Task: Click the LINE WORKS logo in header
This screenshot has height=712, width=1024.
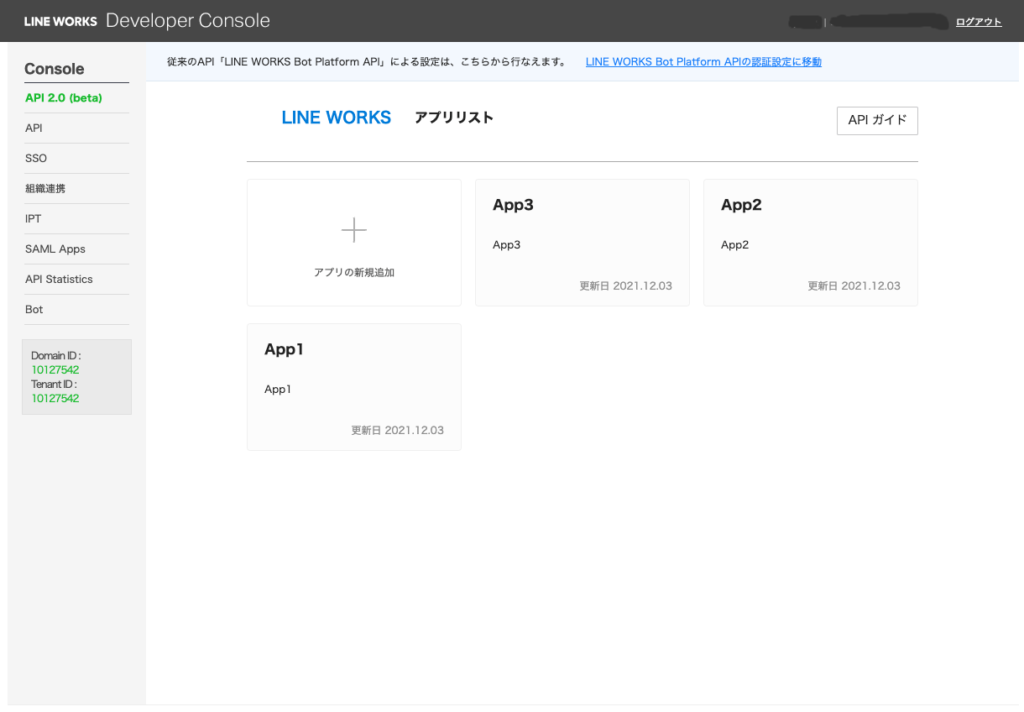Action: pyautogui.click(x=60, y=21)
